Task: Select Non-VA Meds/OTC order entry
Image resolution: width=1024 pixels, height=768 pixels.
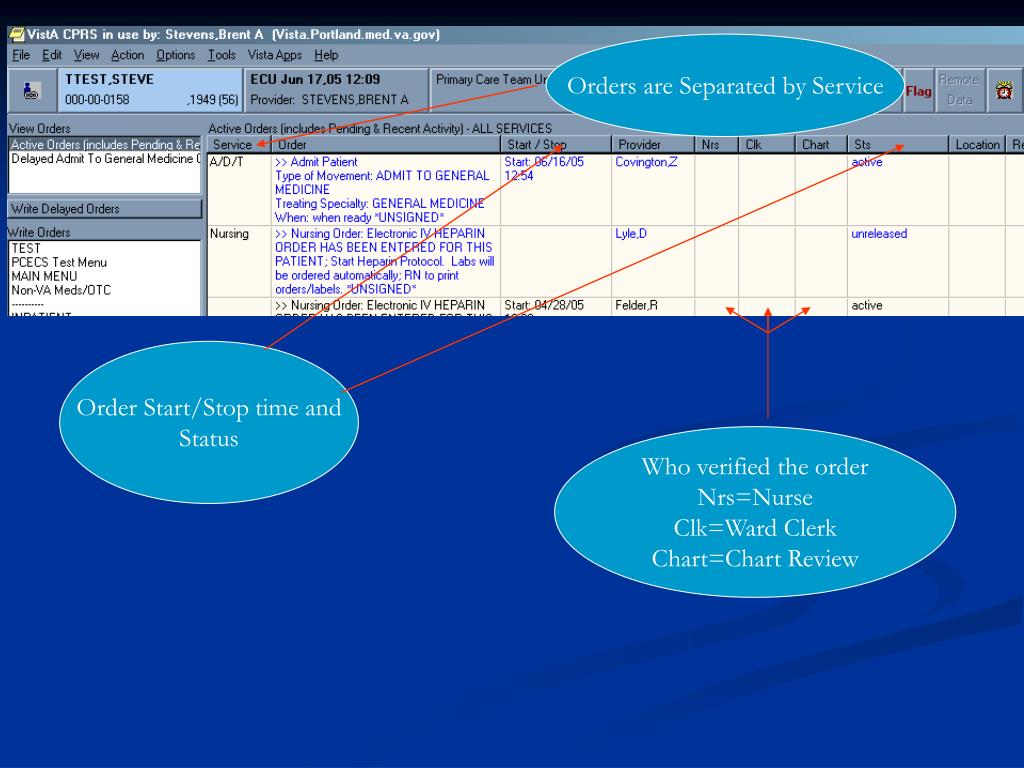Action: 61,290
